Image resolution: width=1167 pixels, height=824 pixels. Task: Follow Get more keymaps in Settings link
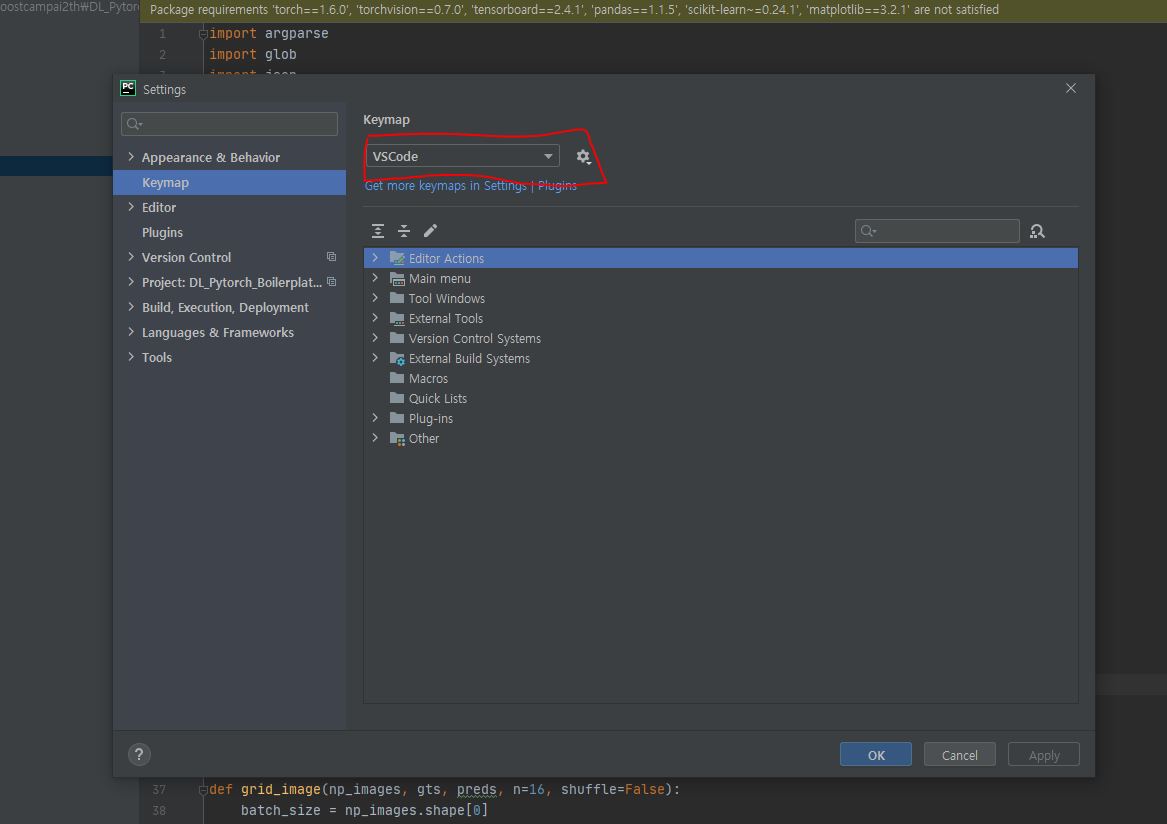470,186
